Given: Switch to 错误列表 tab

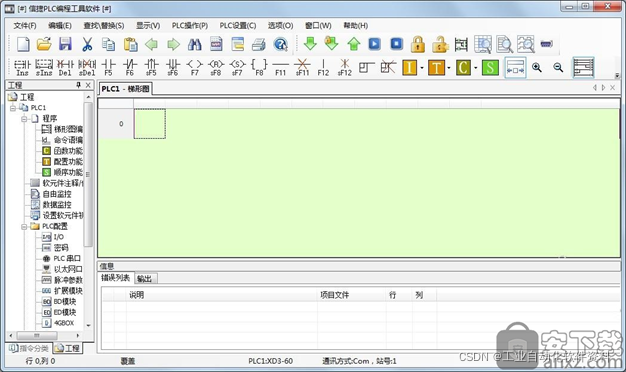Looking at the screenshot, I should point(115,278).
